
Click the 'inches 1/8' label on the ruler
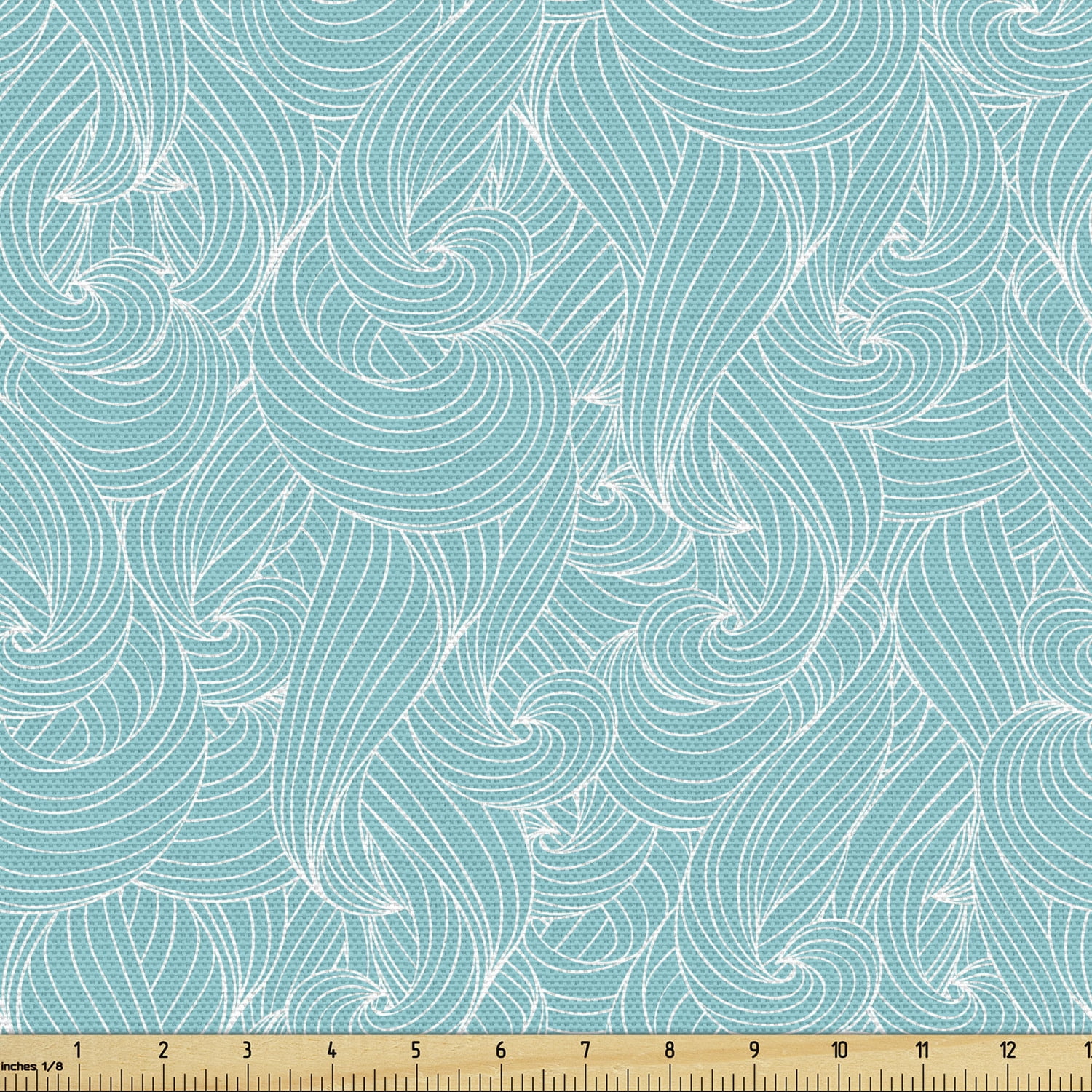tap(33, 1067)
